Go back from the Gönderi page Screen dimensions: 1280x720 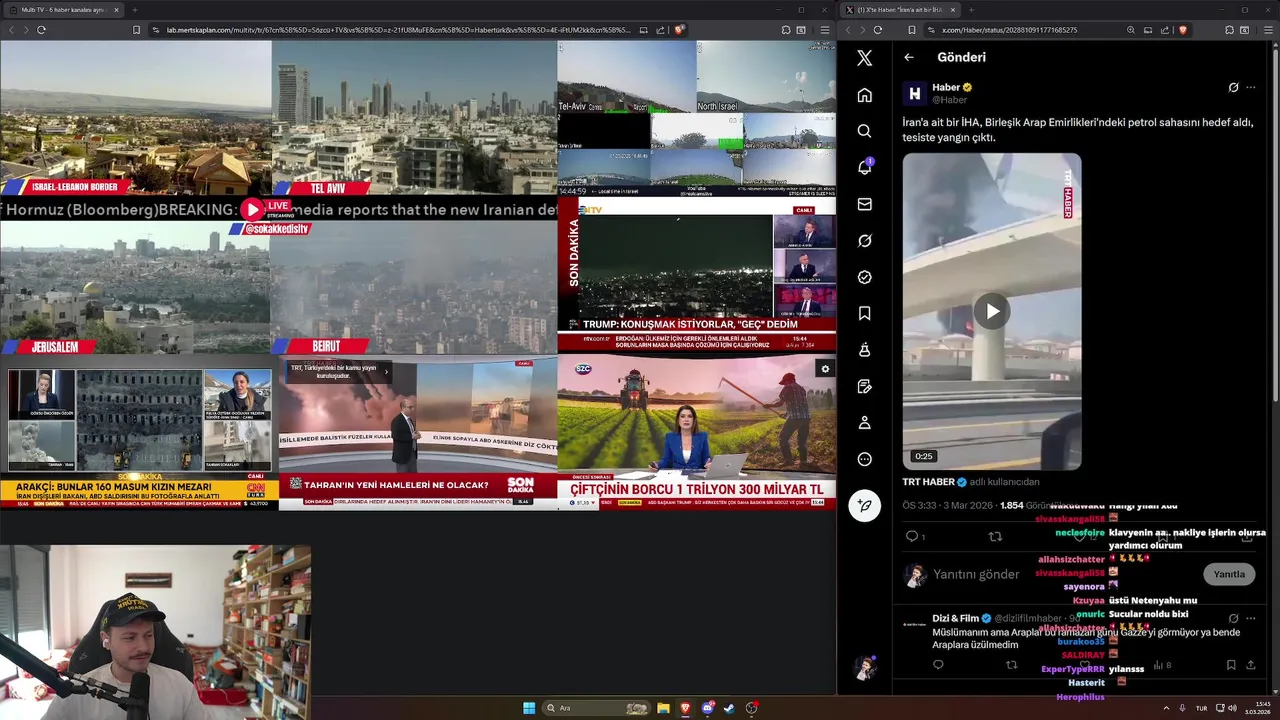point(909,57)
